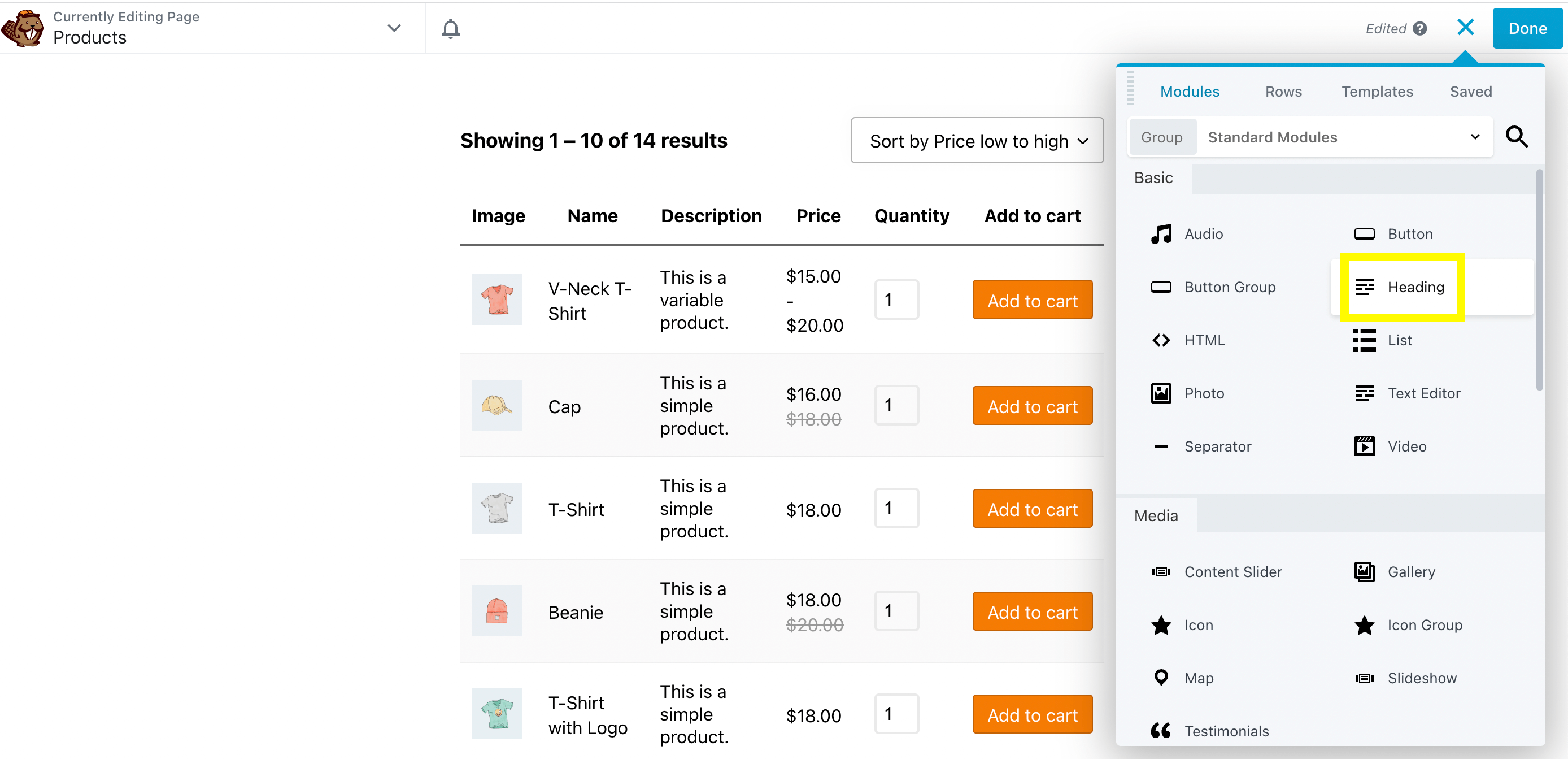Expand the Currently Editing Page title chevron
This screenshot has height=759, width=1568.
pyautogui.click(x=394, y=28)
